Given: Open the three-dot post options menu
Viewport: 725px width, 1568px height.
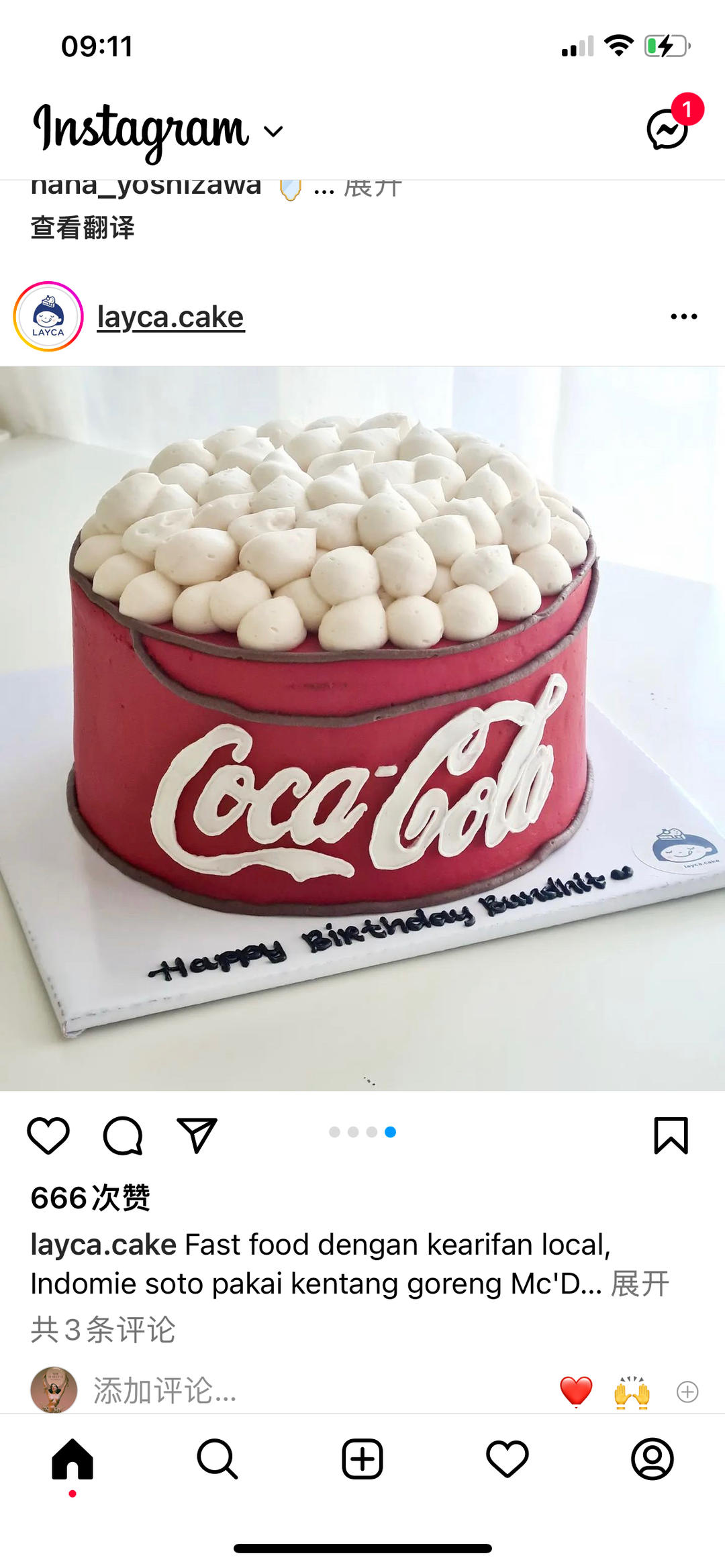Looking at the screenshot, I should (x=684, y=316).
